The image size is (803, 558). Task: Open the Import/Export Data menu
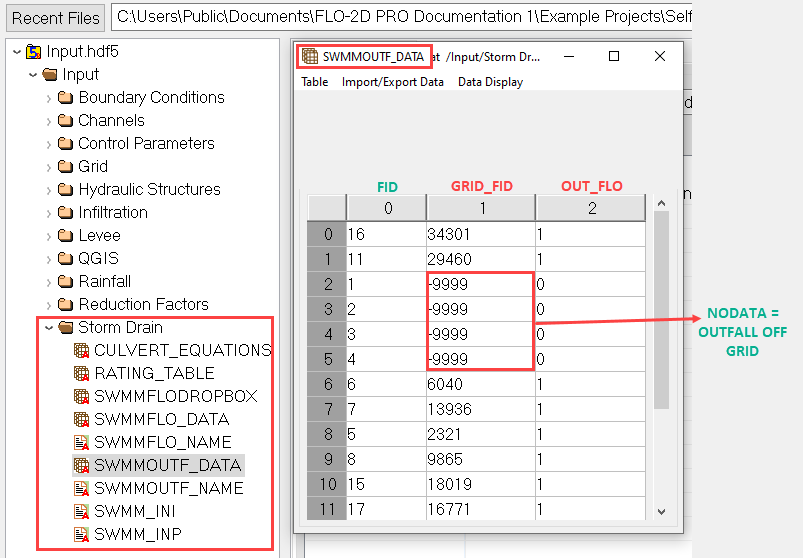[x=392, y=82]
